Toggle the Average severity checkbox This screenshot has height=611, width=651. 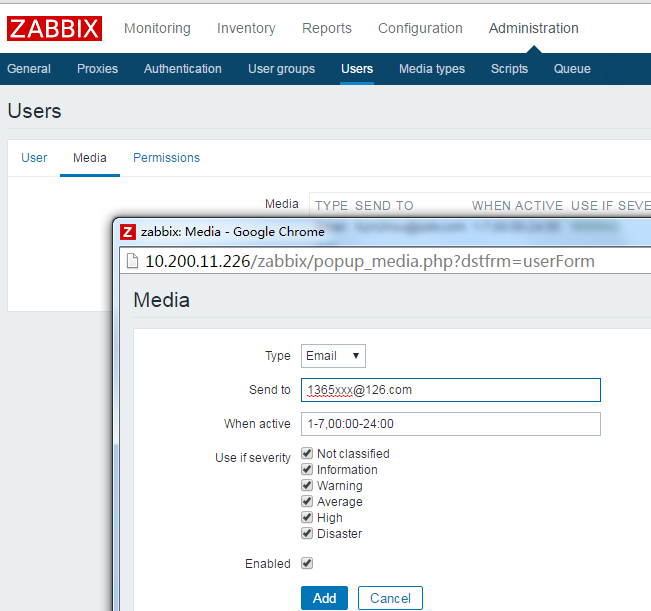(307, 501)
